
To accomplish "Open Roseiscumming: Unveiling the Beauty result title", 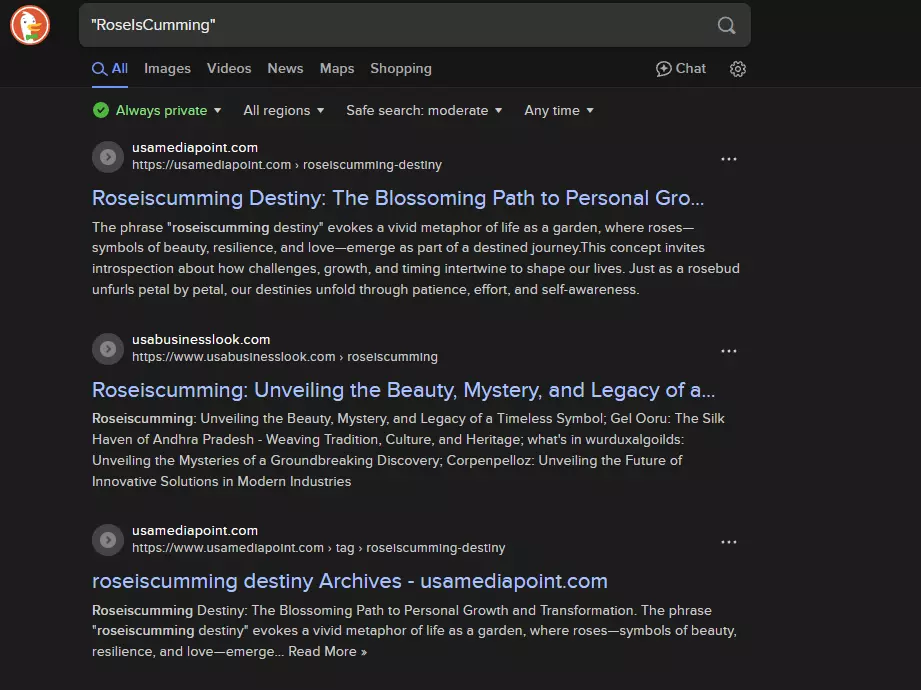I will pos(404,390).
